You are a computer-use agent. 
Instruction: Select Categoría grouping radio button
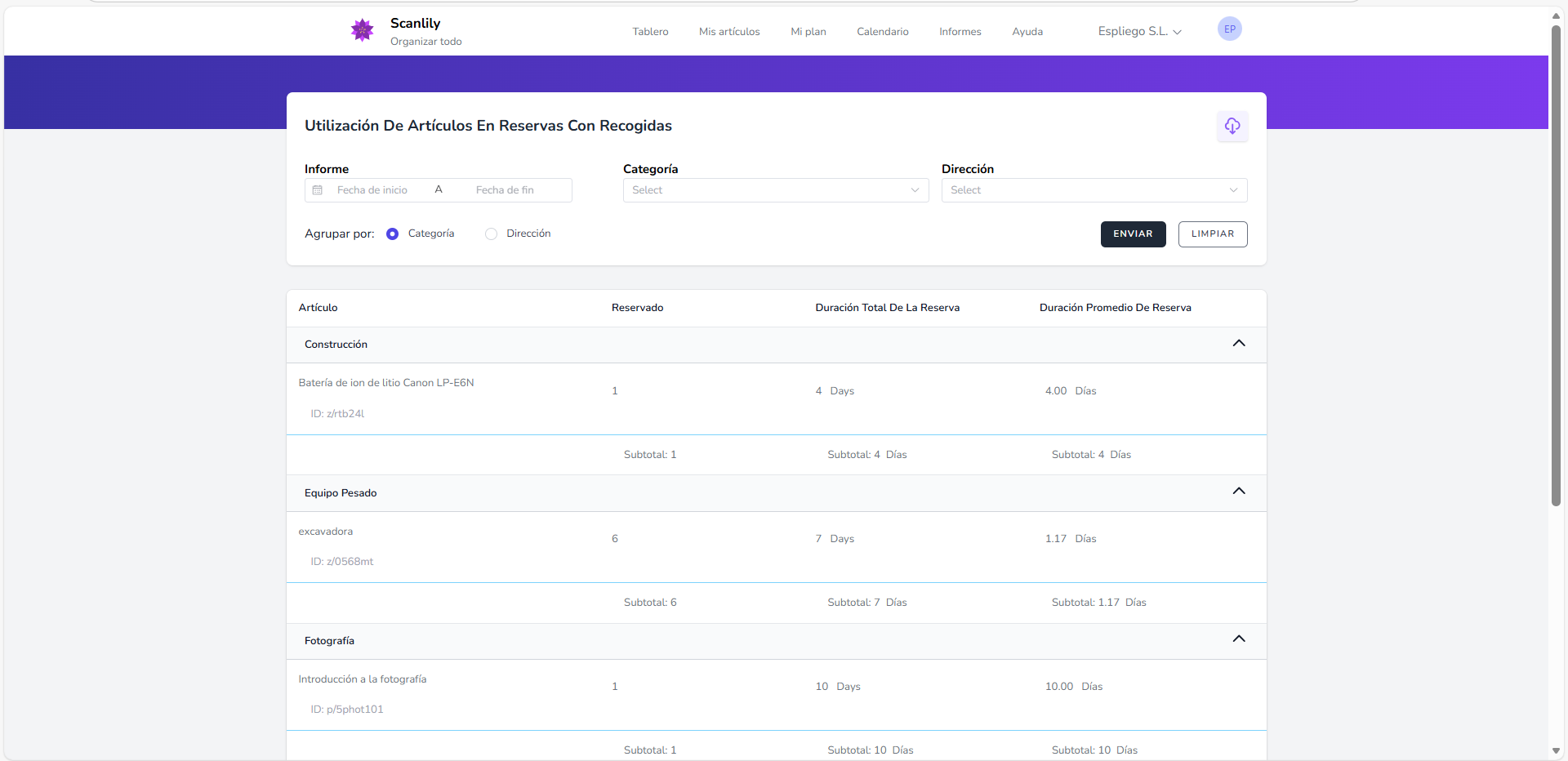pyautogui.click(x=393, y=234)
